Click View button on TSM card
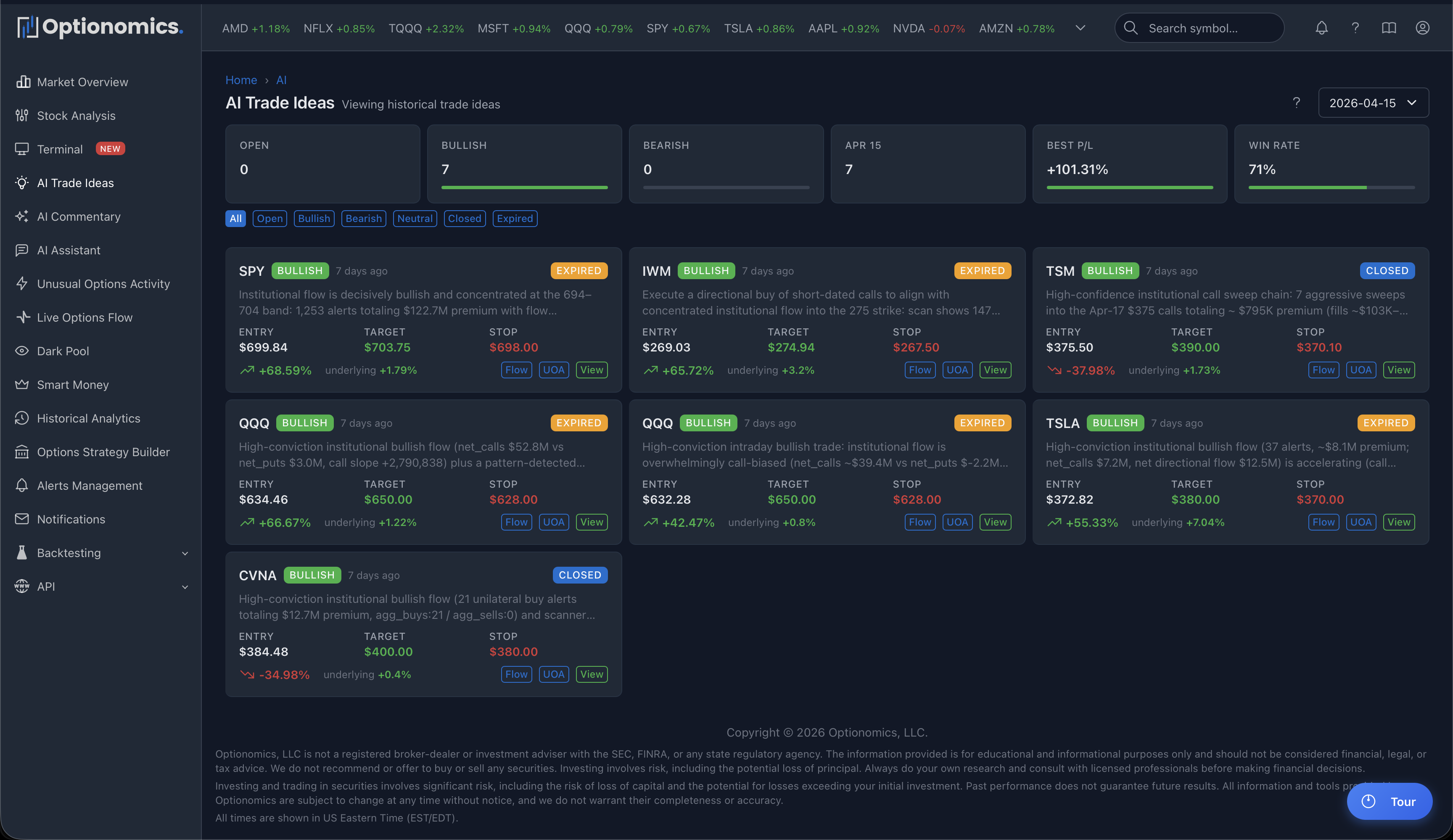The image size is (1453, 840). (1399, 370)
